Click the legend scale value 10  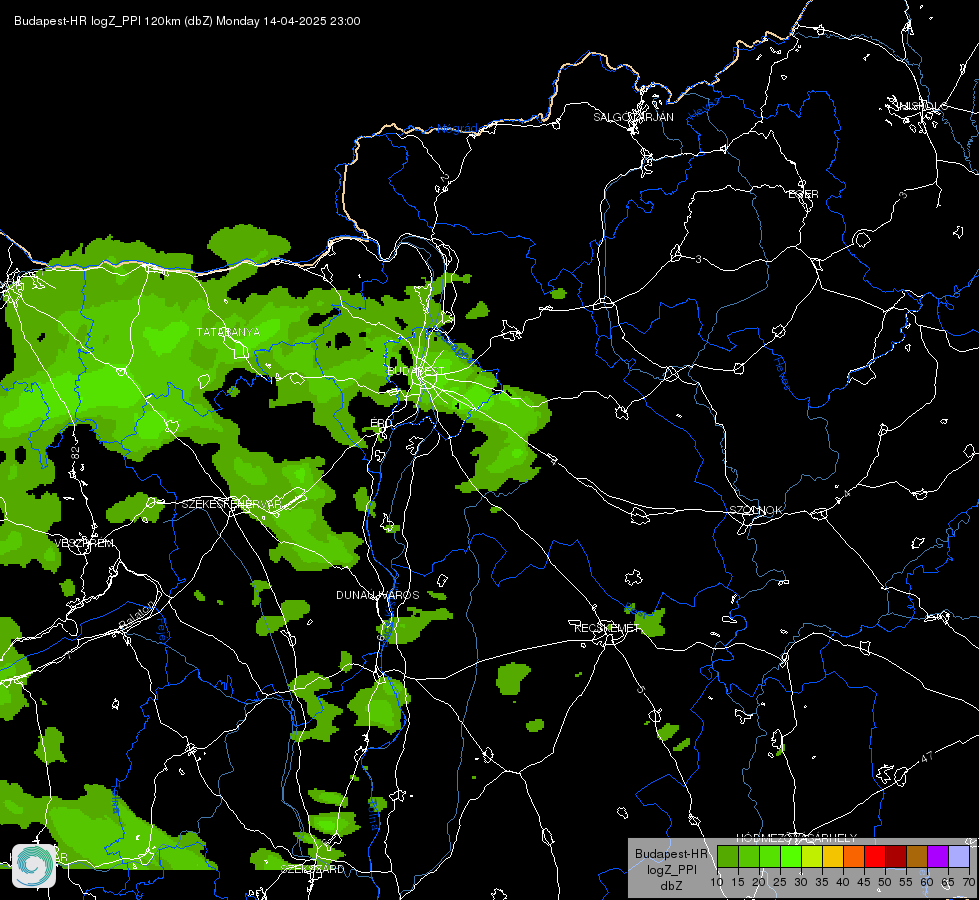click(x=717, y=882)
